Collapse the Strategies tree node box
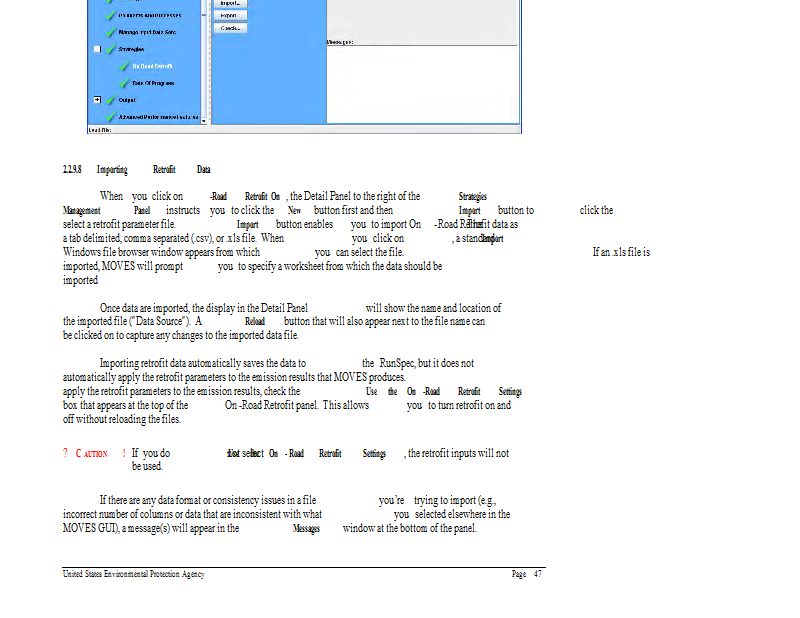 point(97,49)
